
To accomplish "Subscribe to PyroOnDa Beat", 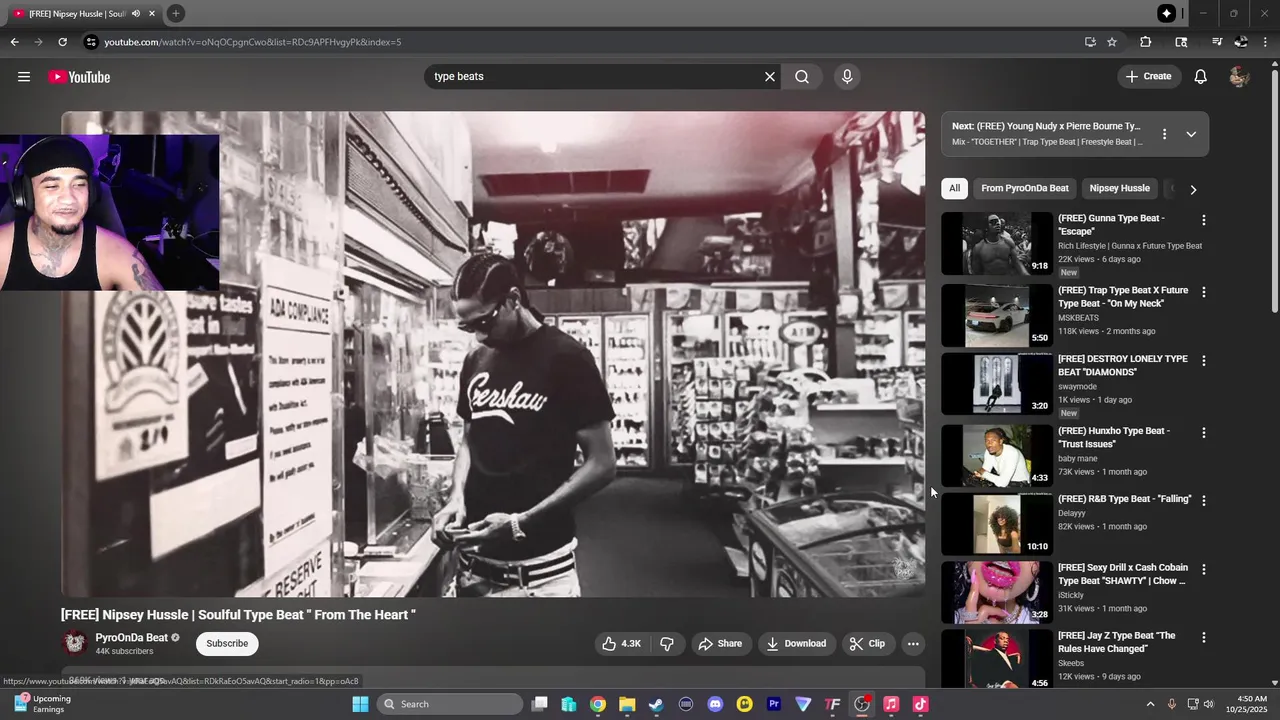I will pos(227,644).
